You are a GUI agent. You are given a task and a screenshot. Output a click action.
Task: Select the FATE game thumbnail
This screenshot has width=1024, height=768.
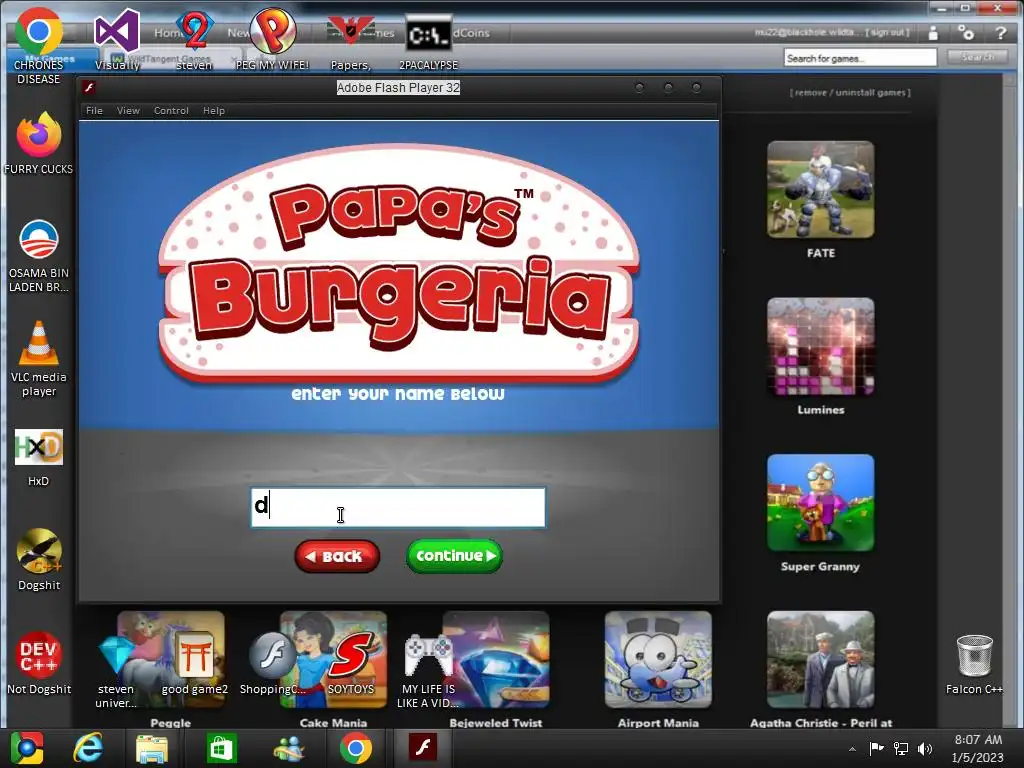pos(821,189)
